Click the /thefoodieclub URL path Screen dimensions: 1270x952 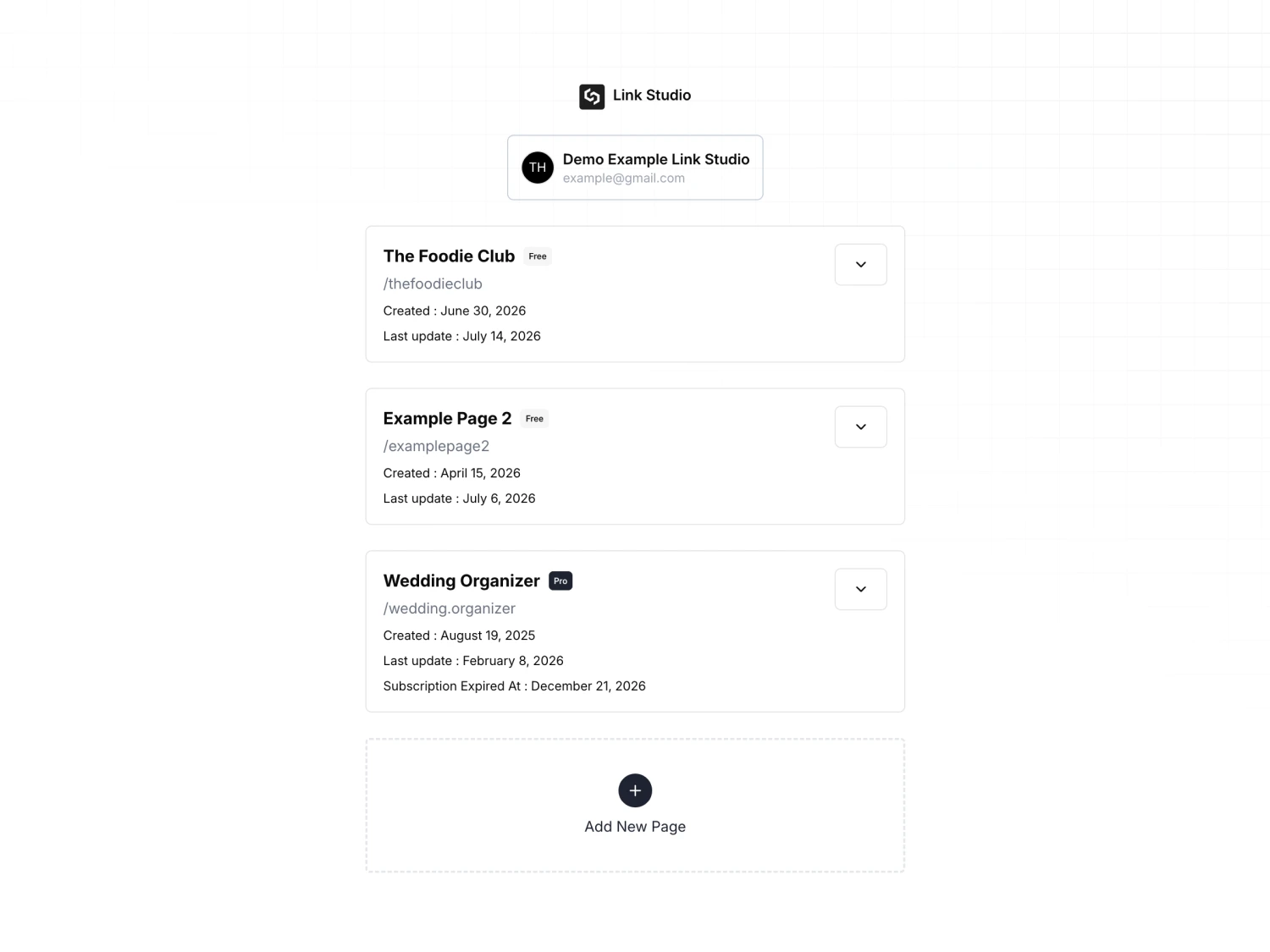pyautogui.click(x=433, y=284)
